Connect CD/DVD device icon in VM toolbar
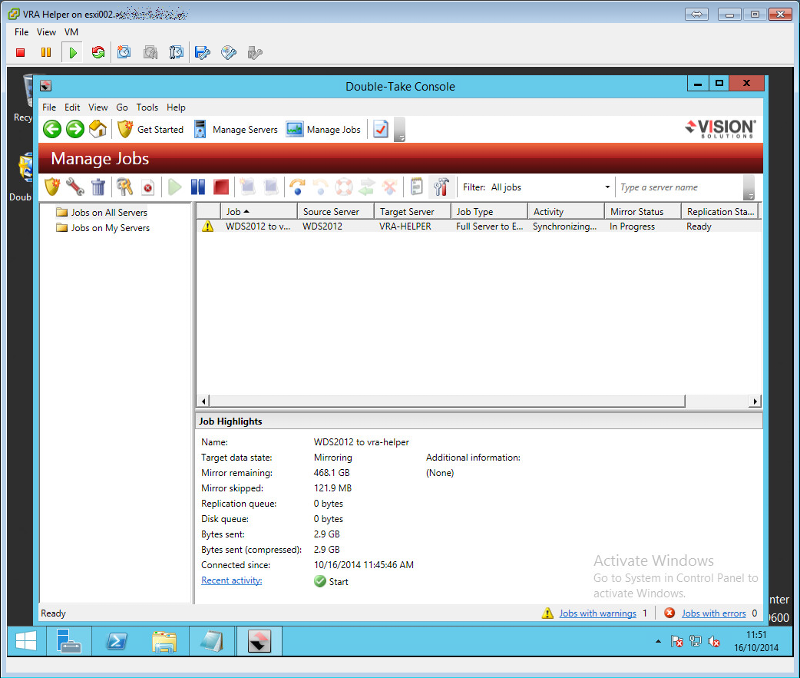Screen dimensions: 800x678 pos(229,52)
